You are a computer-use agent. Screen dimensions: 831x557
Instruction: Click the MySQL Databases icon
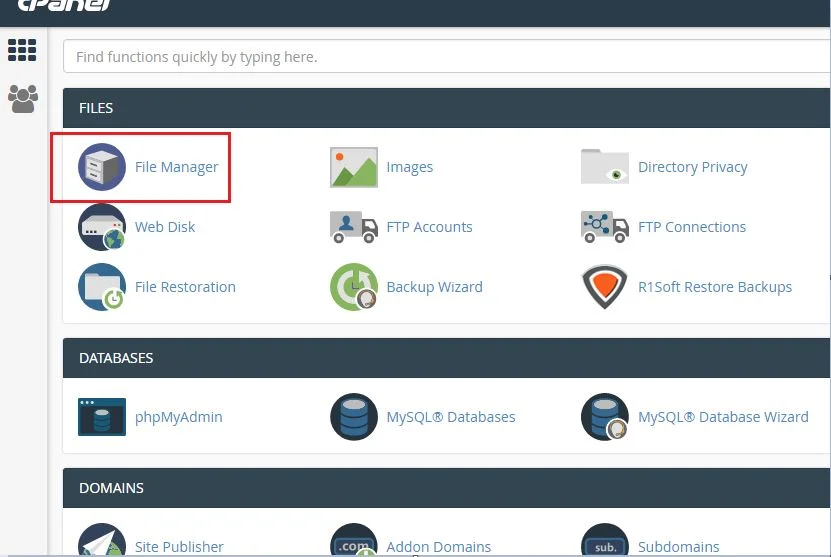click(x=353, y=417)
